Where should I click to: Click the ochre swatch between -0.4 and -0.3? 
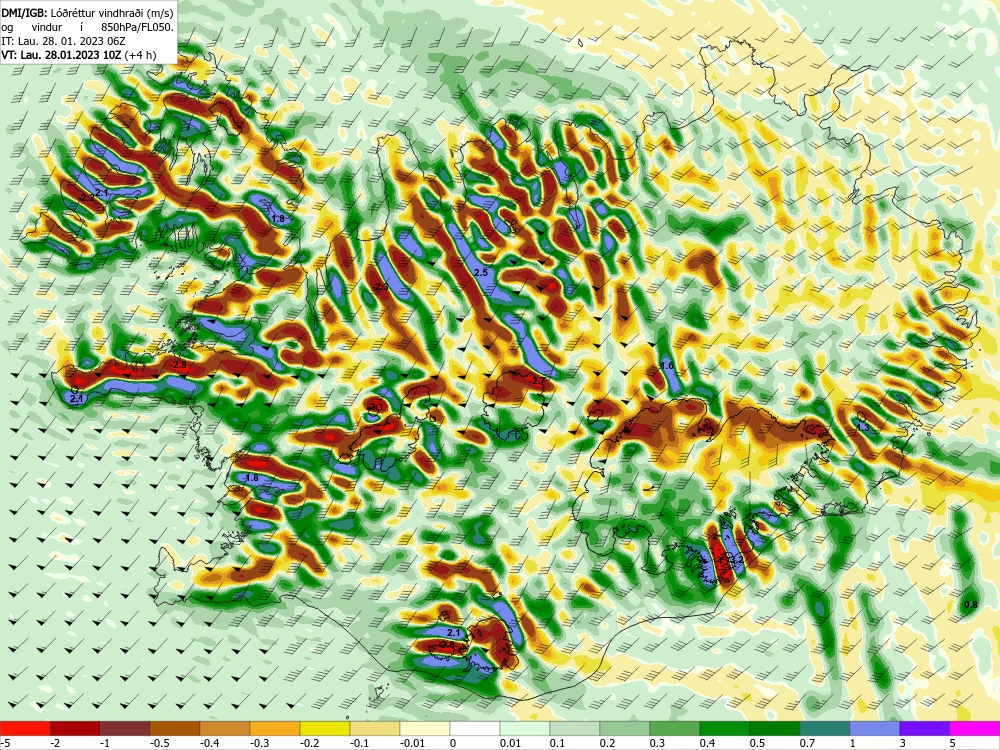coord(224,728)
